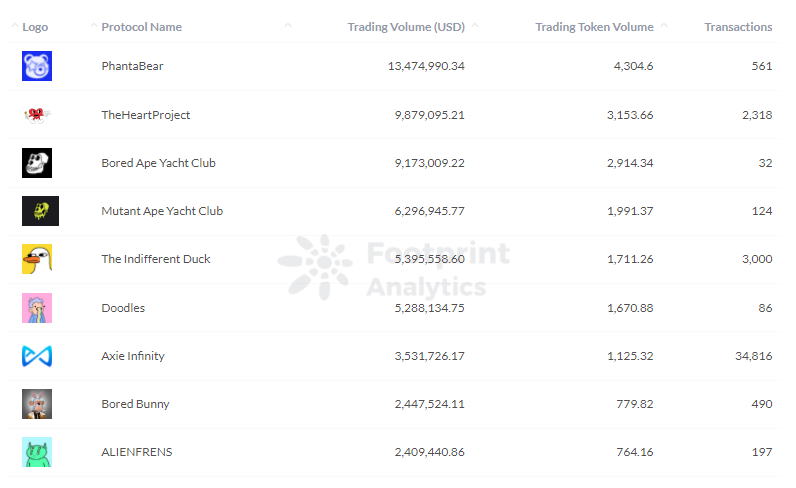Open the Axie Infinity blue logo

pyautogui.click(x=37, y=356)
